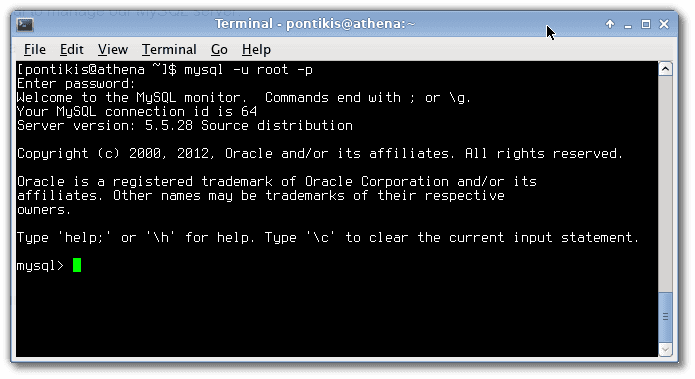The height and width of the screenshot is (379, 695).
Task: Click the terminal window icon in title bar
Action: (x=25, y=24)
